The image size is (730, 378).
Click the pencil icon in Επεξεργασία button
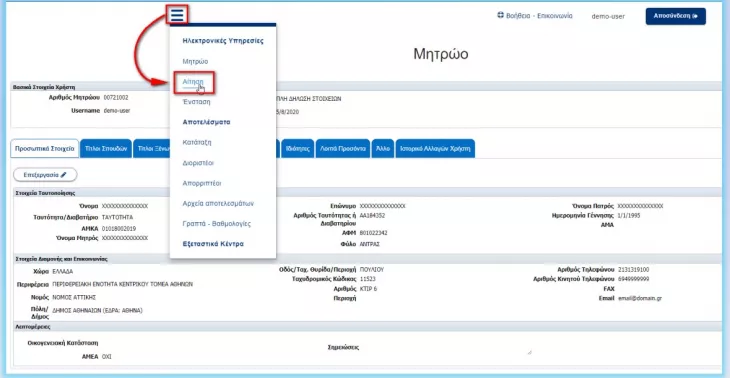coord(64,175)
